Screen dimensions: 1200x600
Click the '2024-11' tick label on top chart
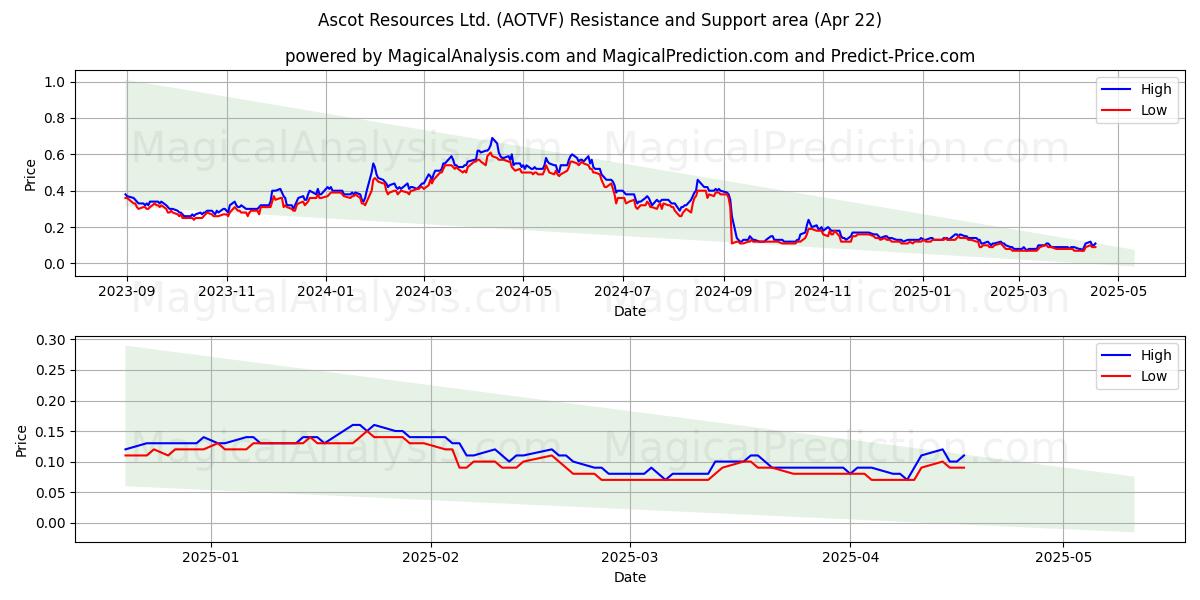pos(823,292)
